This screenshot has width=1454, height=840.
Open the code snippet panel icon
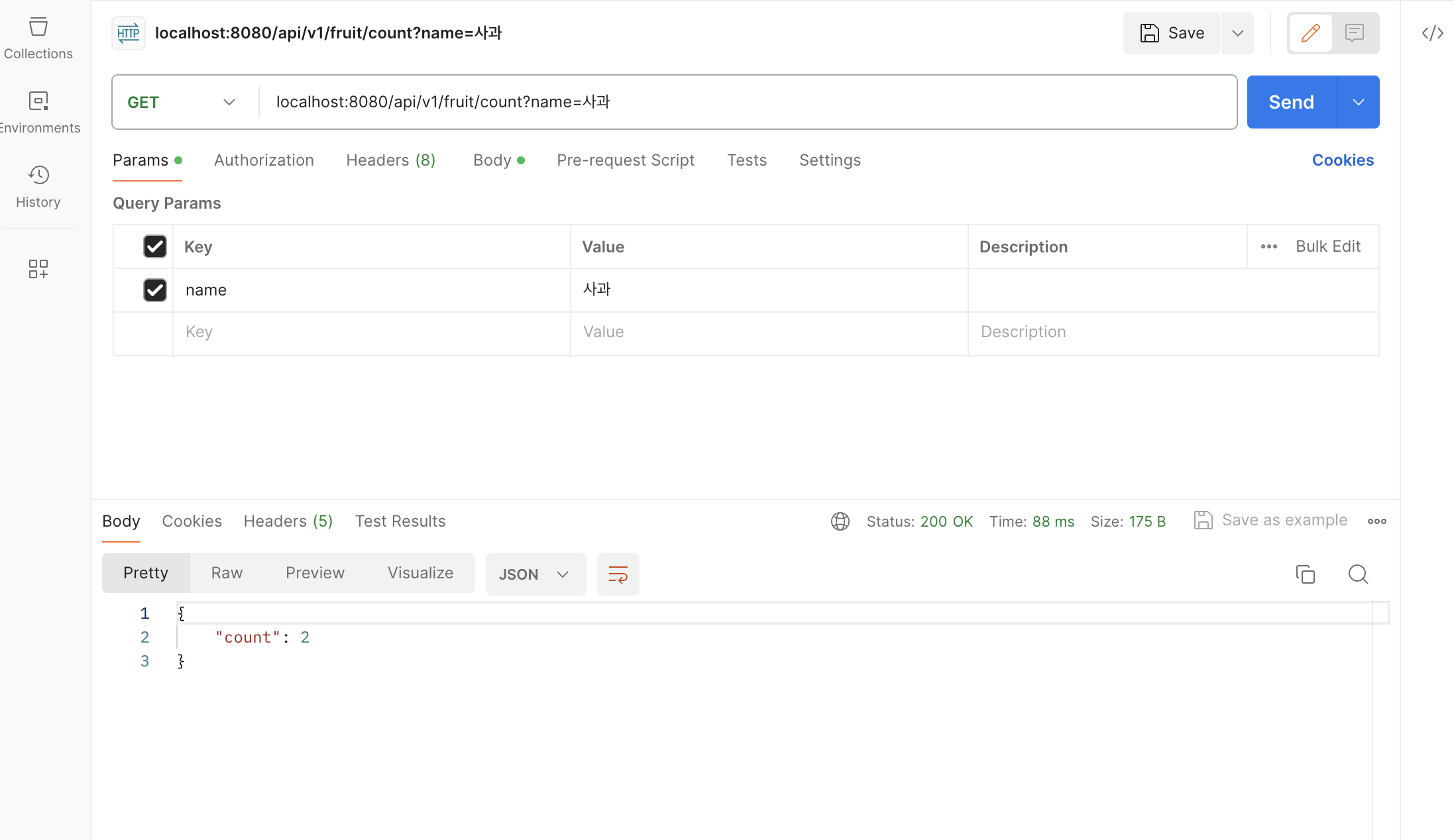click(1432, 33)
